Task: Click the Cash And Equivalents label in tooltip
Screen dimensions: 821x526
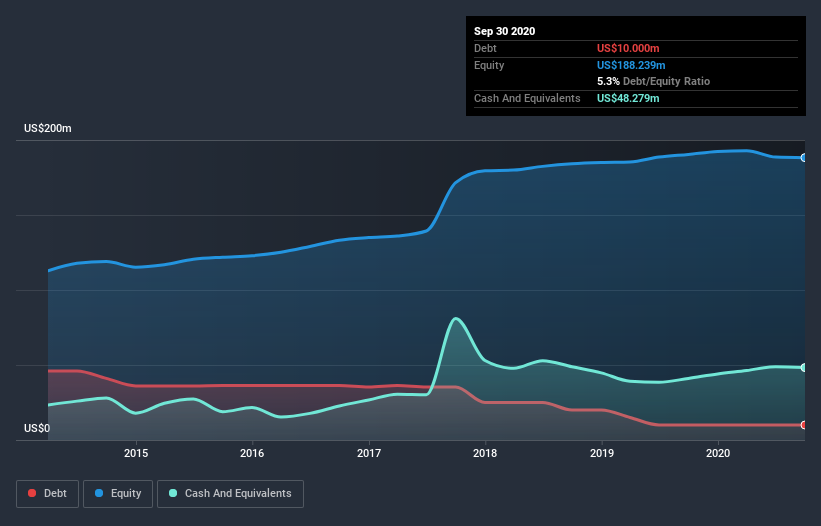Action: [x=527, y=98]
